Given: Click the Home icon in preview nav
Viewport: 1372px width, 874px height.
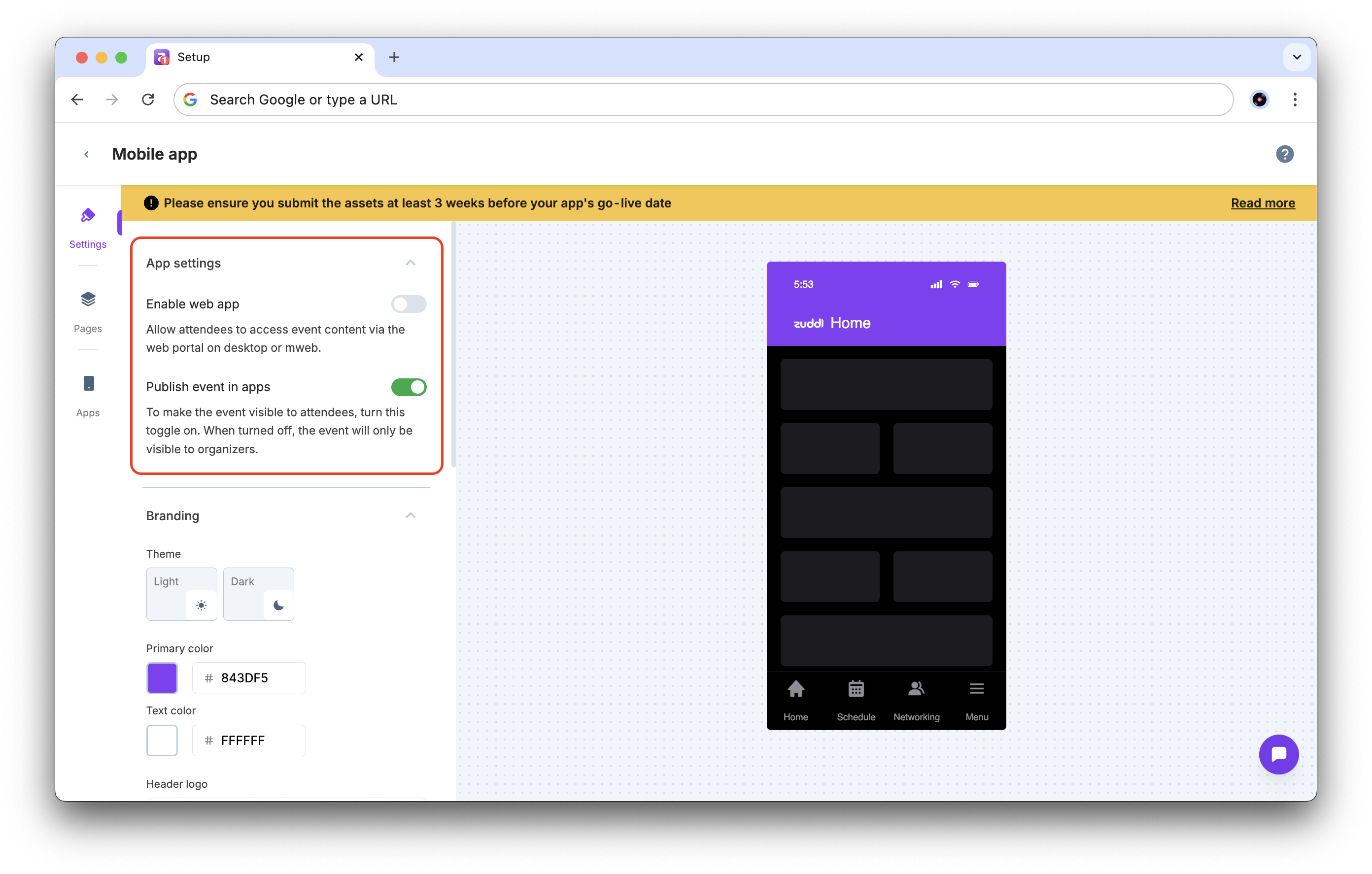Looking at the screenshot, I should [795, 689].
